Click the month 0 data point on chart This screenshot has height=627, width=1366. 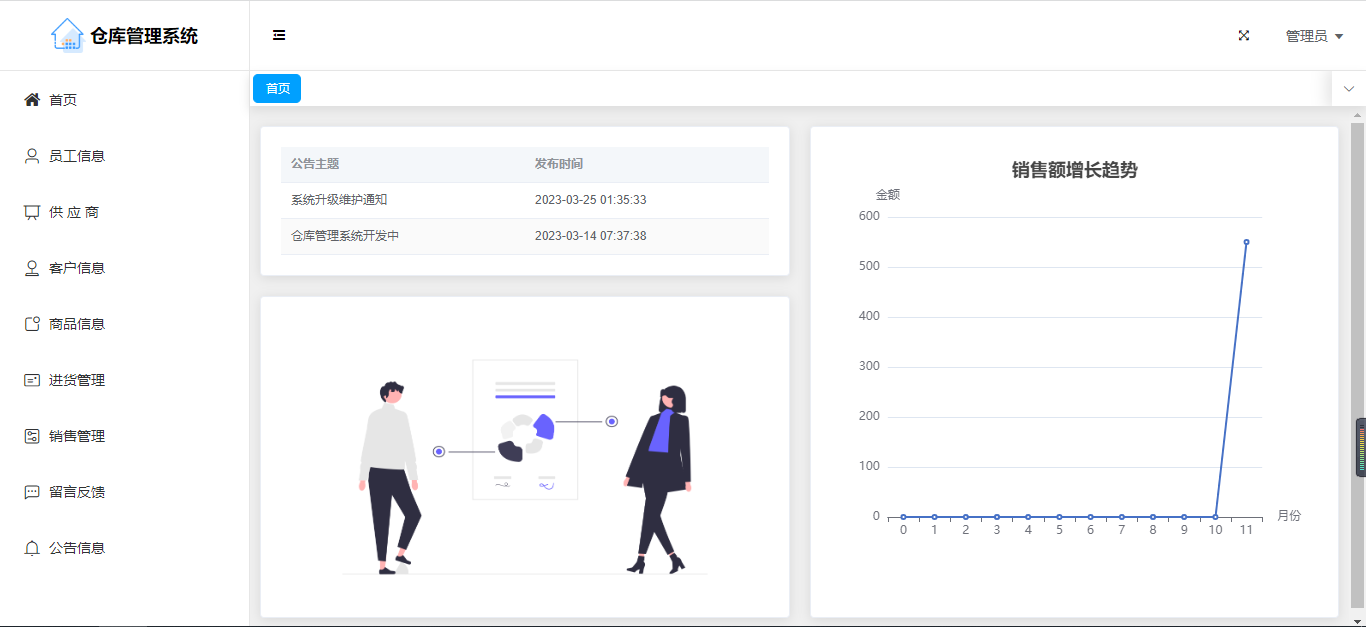(903, 517)
